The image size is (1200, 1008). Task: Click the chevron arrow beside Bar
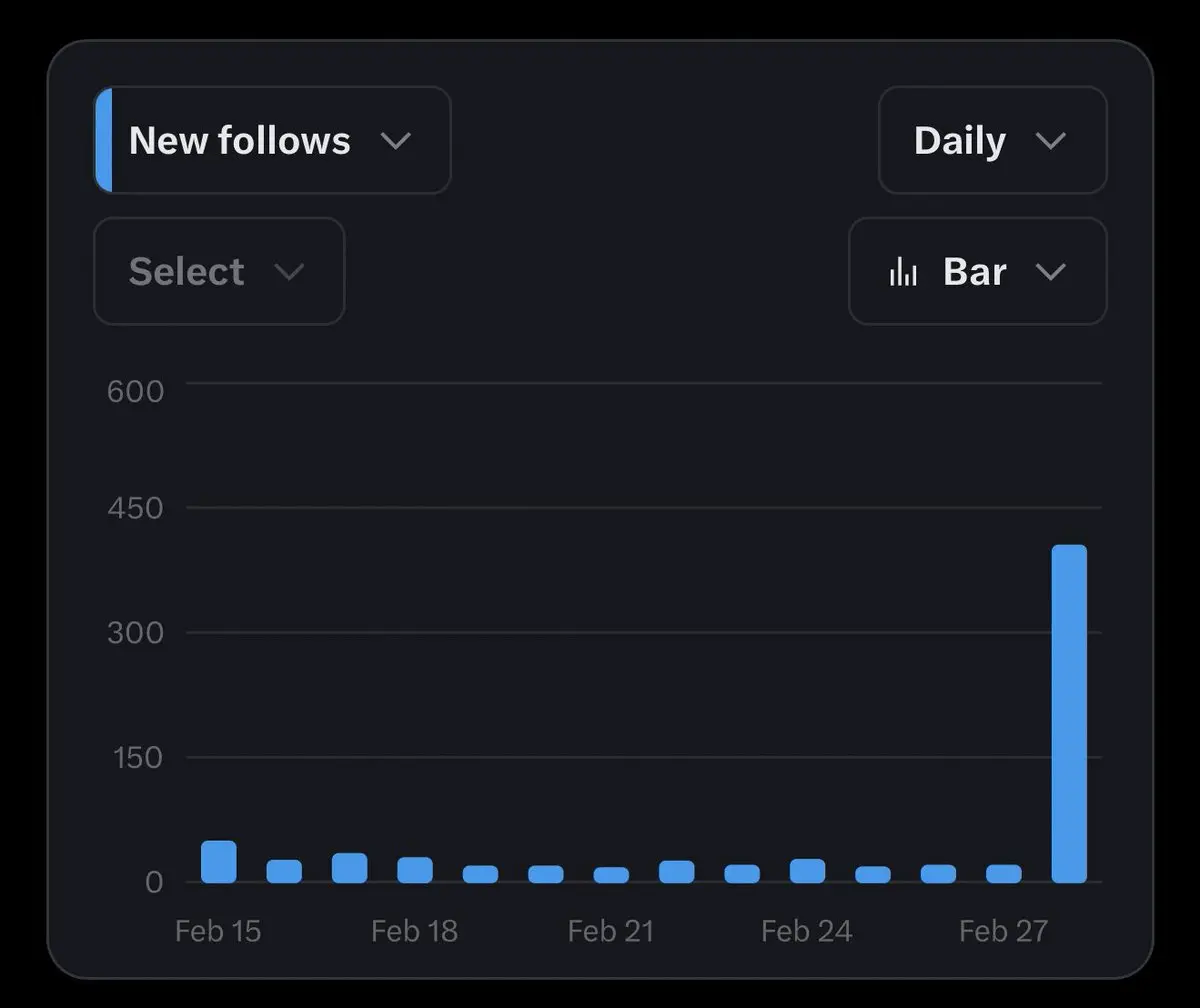(x=1050, y=272)
